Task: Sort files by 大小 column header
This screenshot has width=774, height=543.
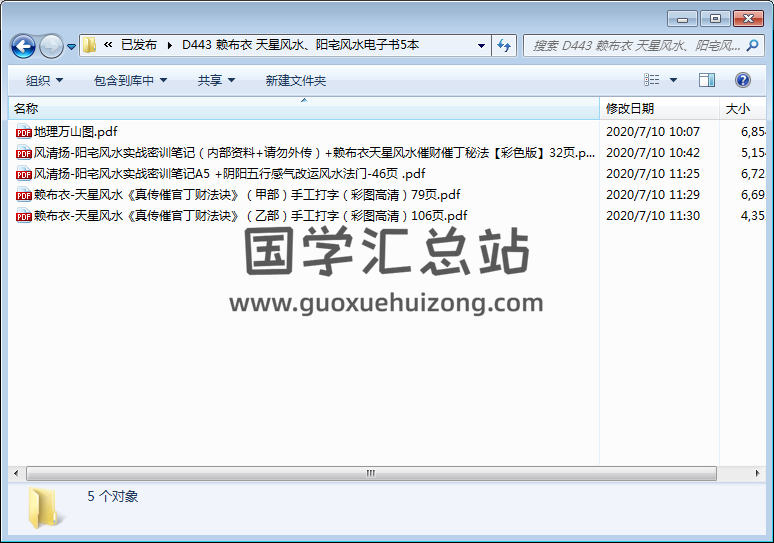Action: [743, 109]
